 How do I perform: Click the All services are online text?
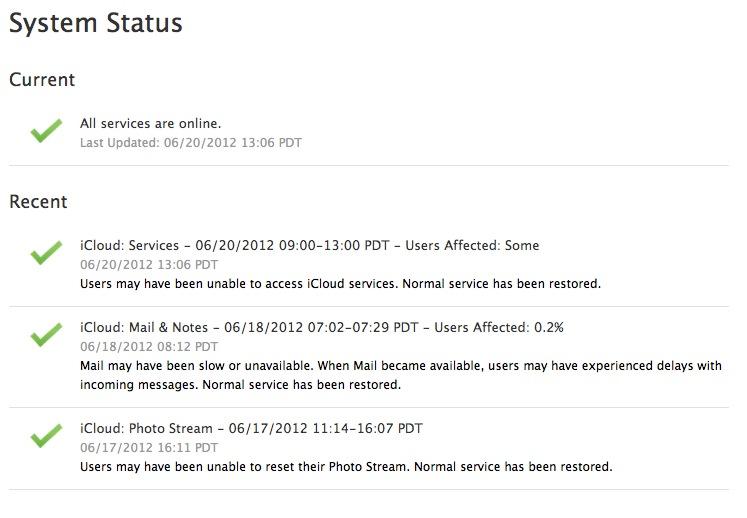[151, 123]
